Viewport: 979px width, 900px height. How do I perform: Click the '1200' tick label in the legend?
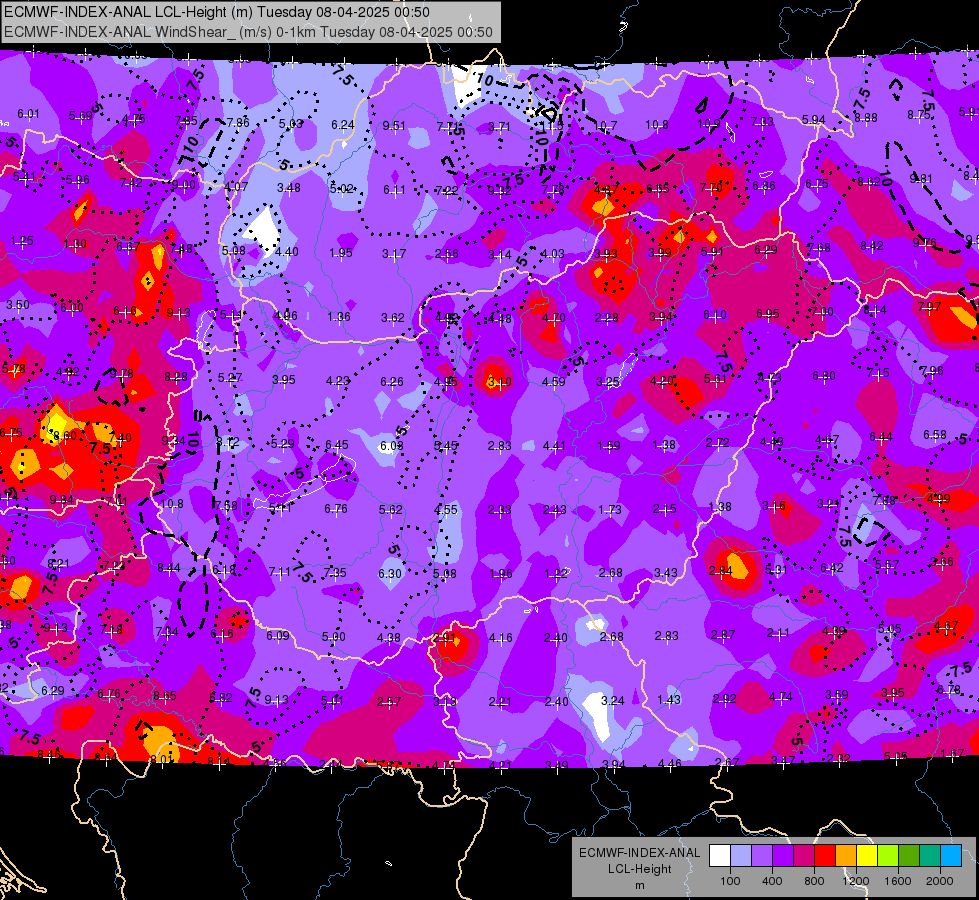coord(856,881)
